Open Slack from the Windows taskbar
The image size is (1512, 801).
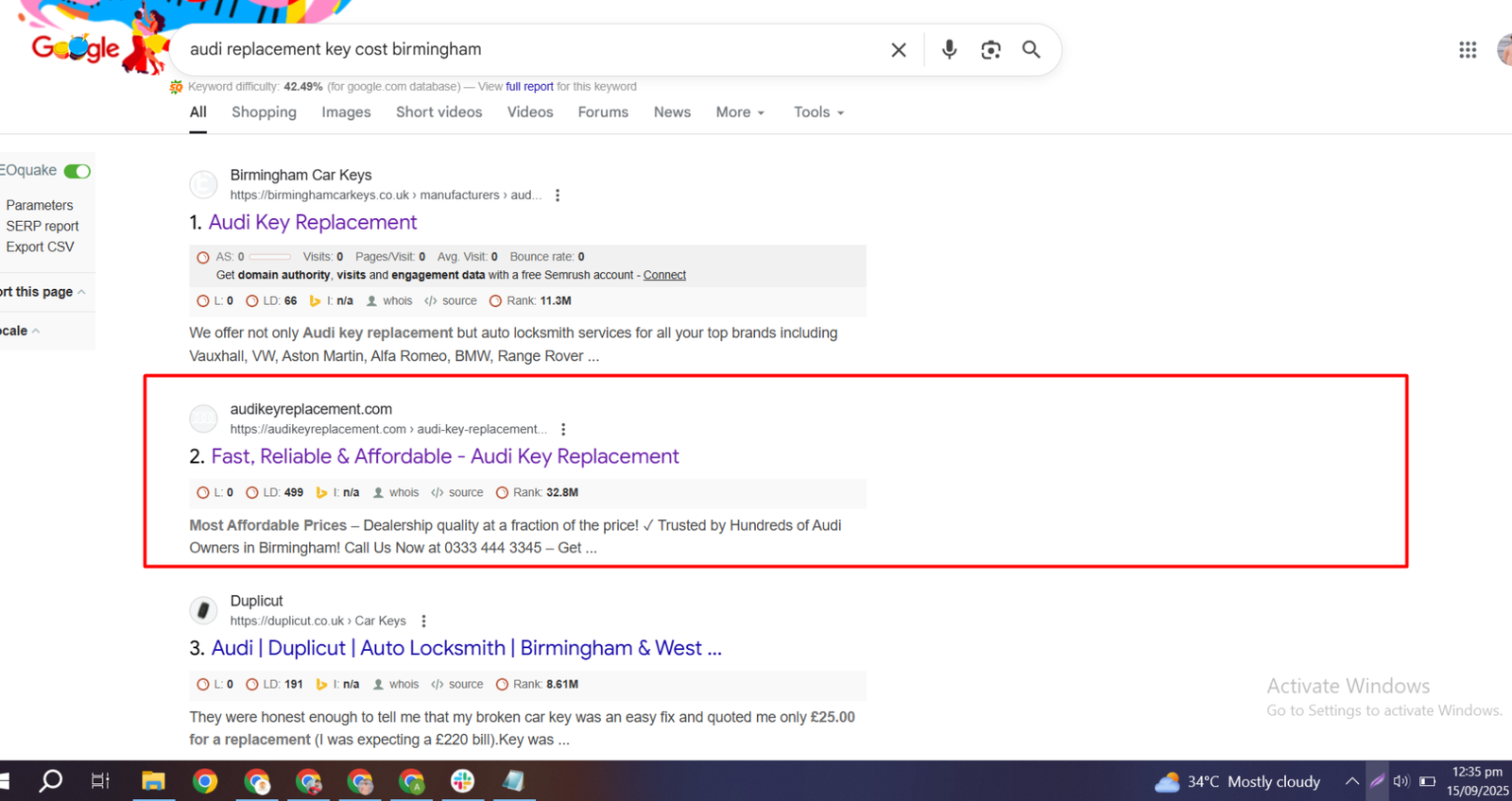[462, 781]
